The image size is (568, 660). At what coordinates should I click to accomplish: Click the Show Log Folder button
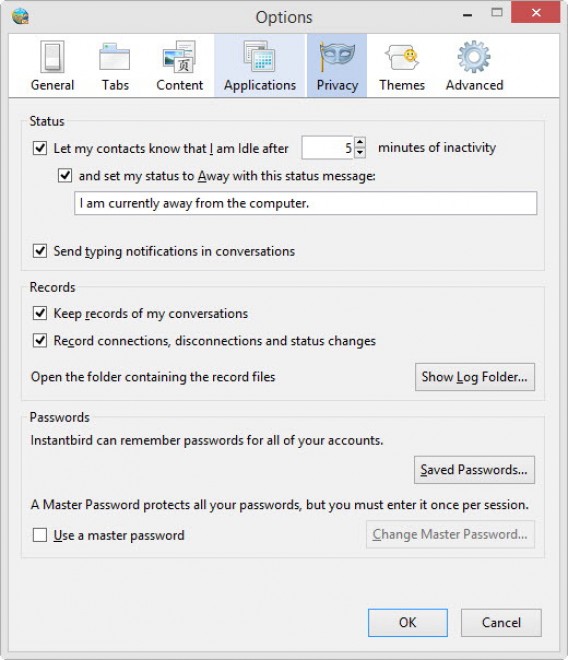475,377
